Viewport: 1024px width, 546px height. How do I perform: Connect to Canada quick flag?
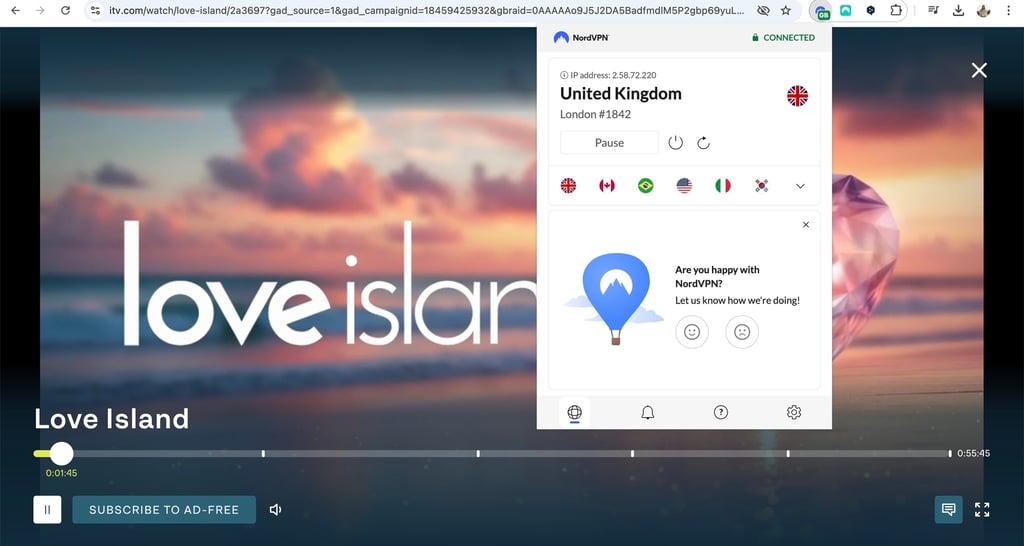click(607, 185)
